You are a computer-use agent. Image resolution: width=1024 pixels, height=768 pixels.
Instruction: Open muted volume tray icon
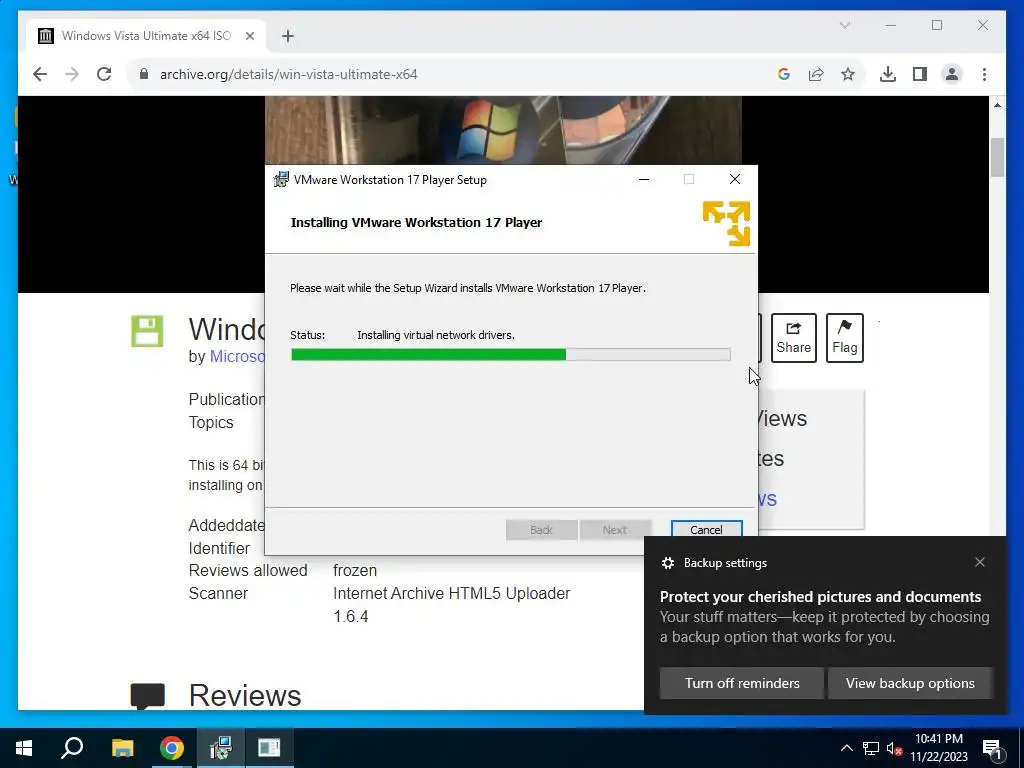point(894,748)
